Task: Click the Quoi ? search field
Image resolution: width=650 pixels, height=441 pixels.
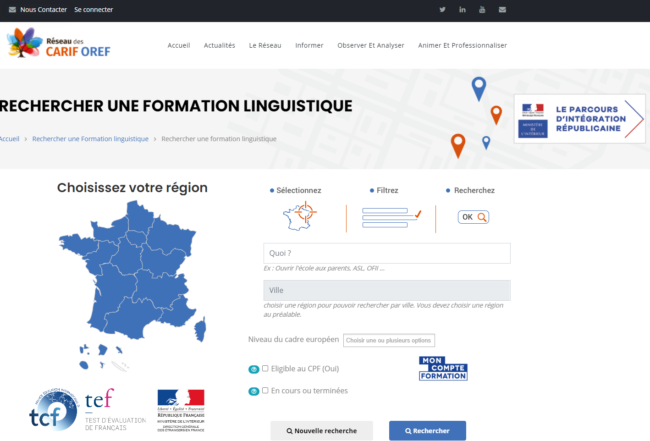Action: tap(386, 253)
